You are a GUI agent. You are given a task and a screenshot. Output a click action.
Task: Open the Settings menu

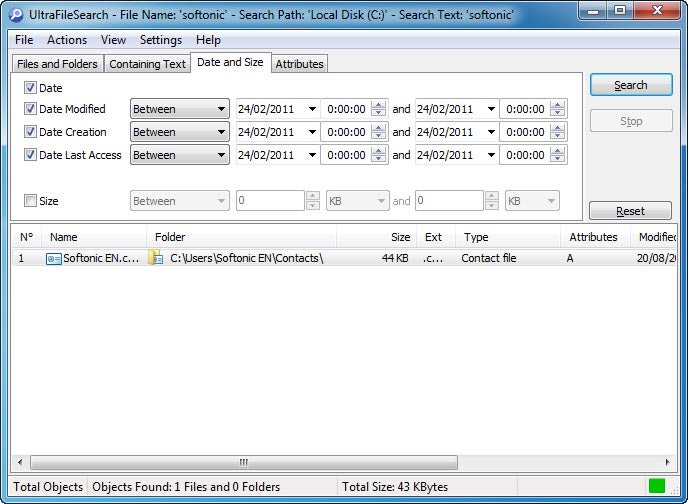click(161, 40)
